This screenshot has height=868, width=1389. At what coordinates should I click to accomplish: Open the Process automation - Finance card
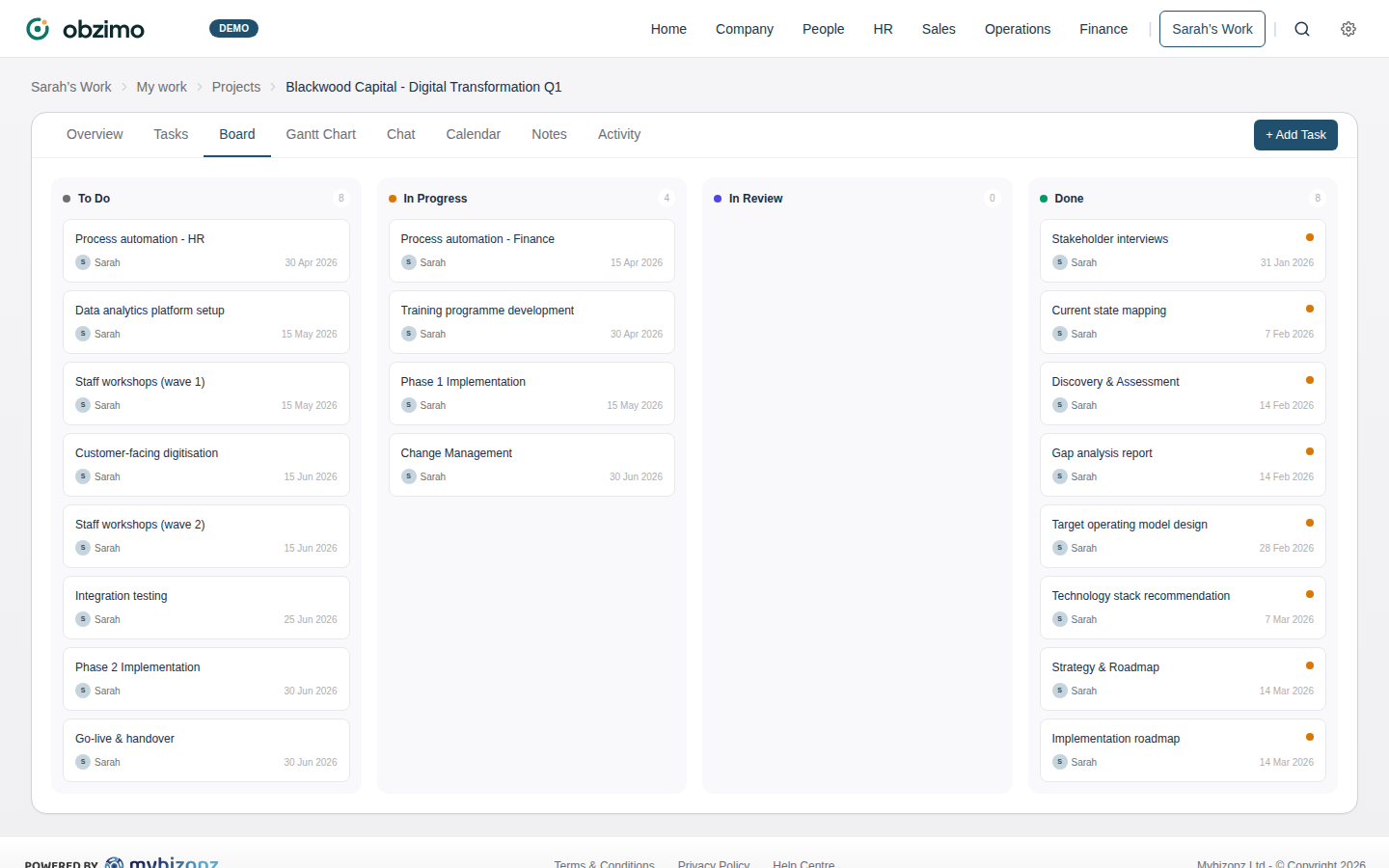pos(531,251)
